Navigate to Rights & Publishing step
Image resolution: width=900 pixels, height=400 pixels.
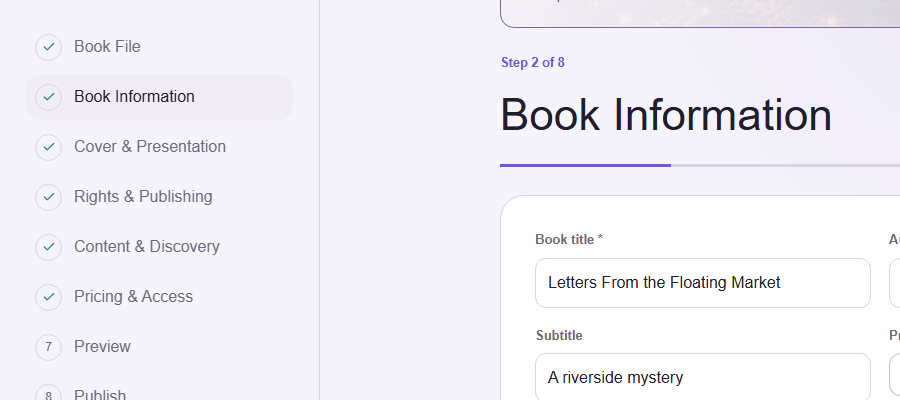point(159,197)
